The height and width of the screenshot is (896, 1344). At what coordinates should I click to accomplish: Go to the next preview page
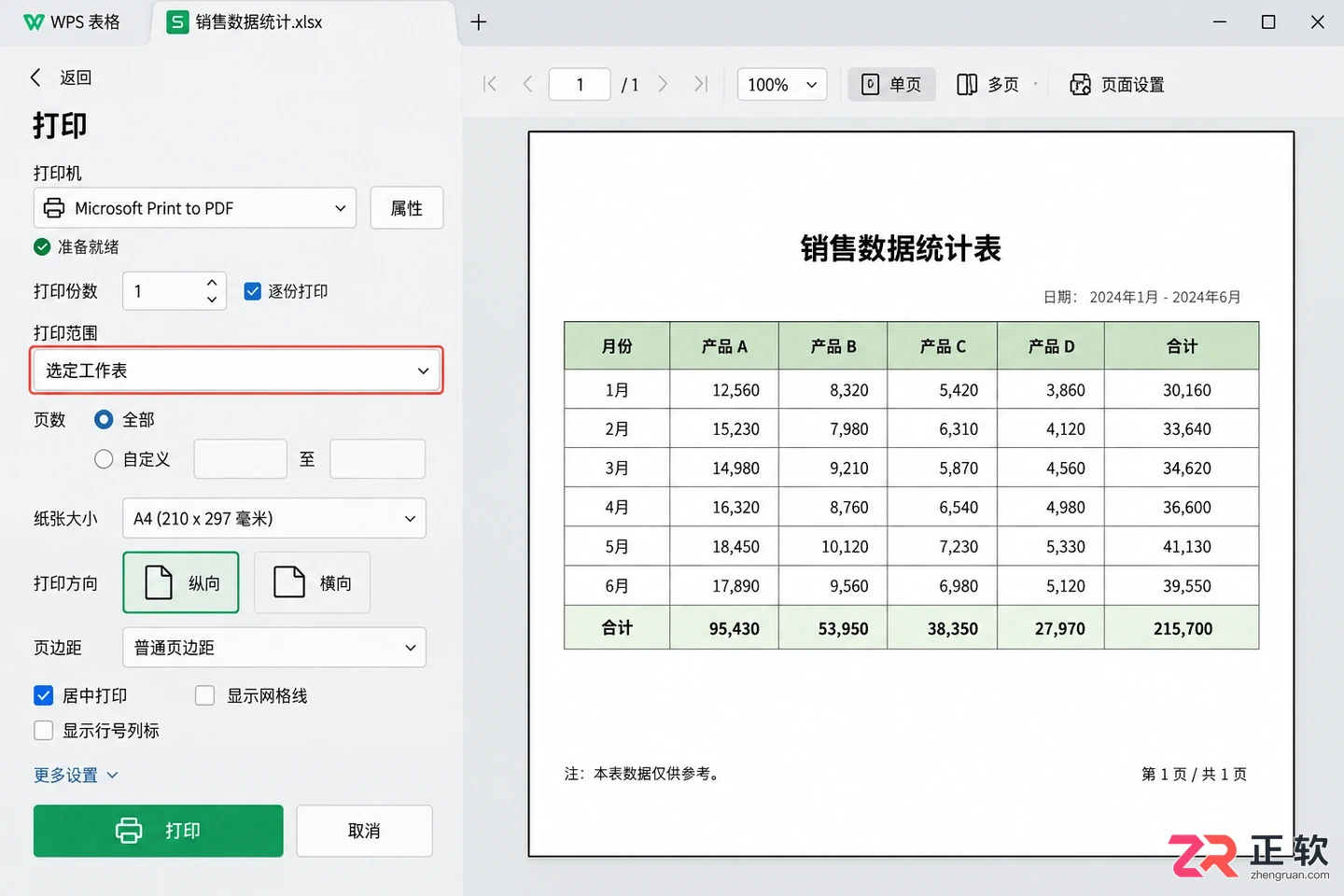tap(663, 84)
